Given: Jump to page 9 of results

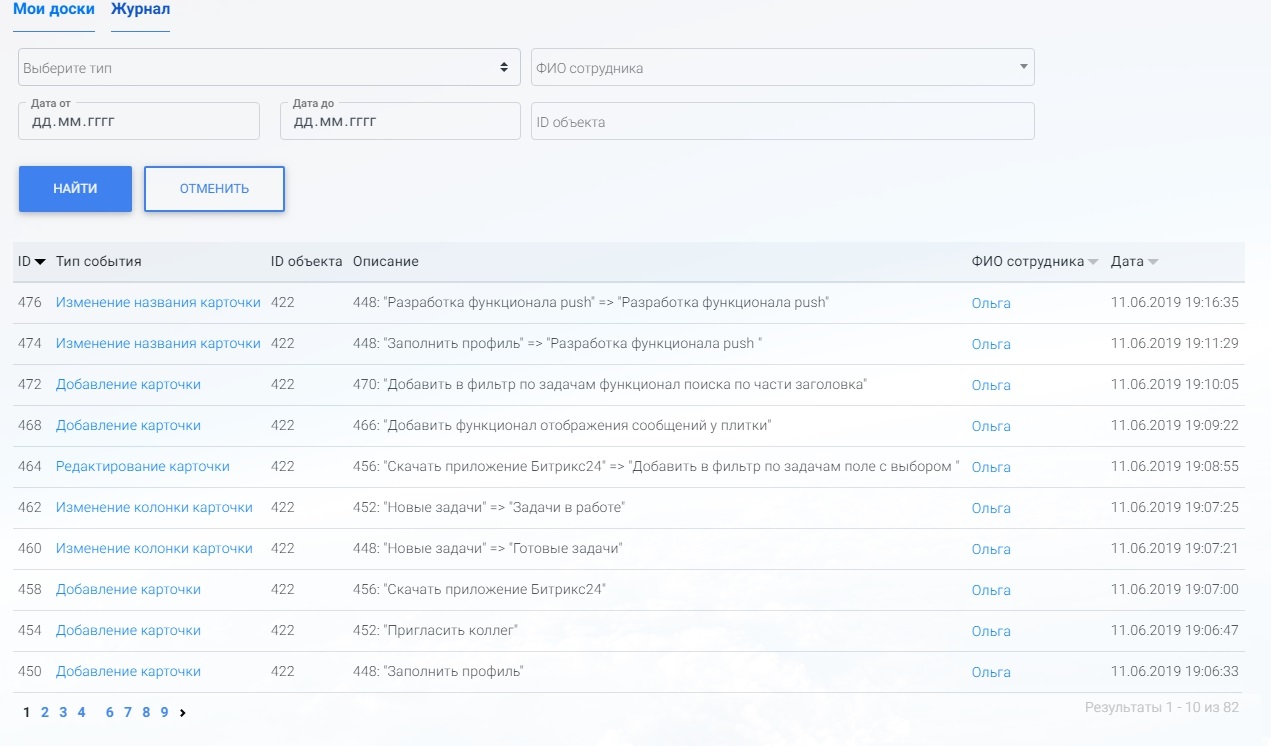Looking at the screenshot, I should [164, 713].
